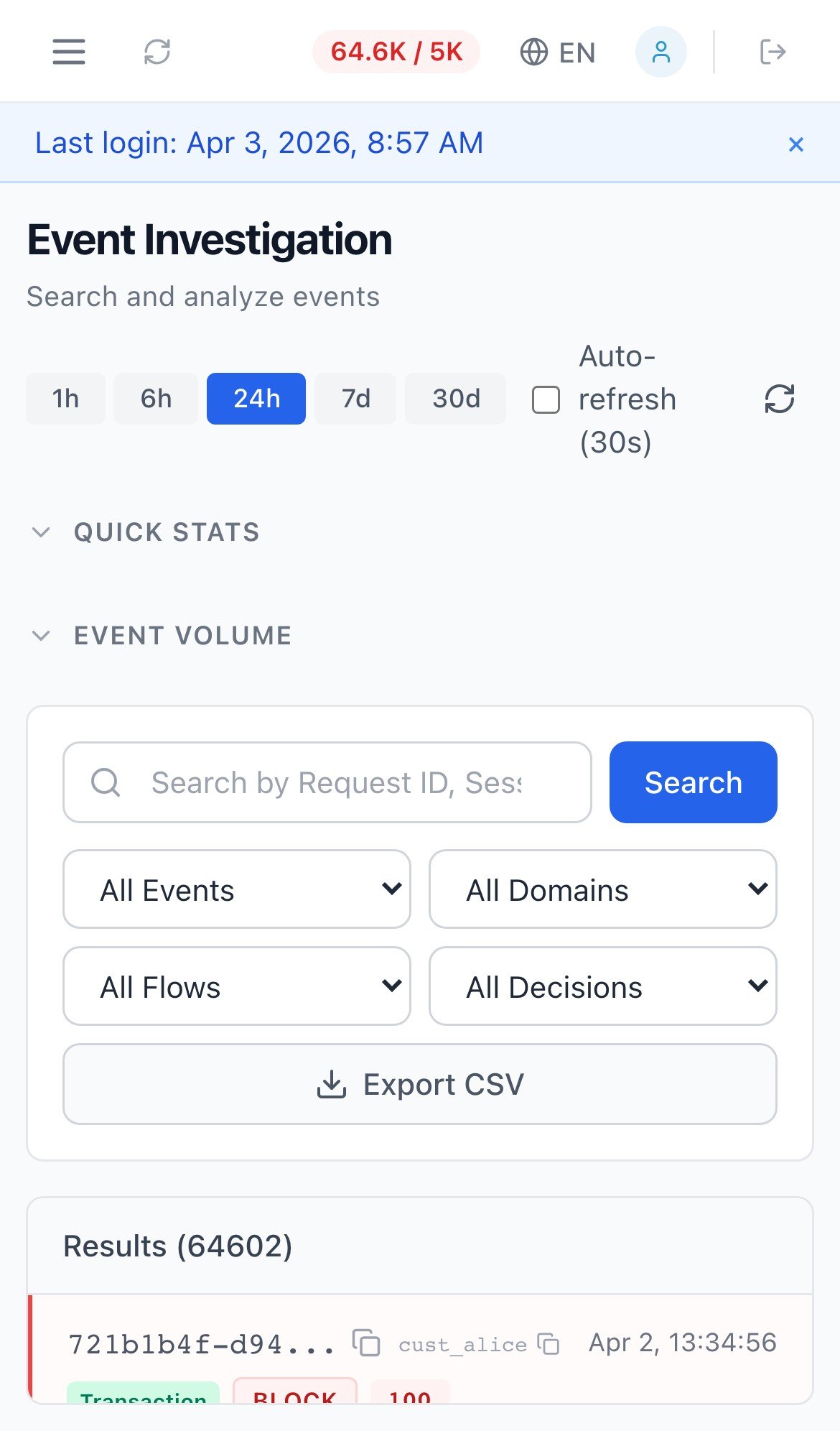This screenshot has width=840, height=1431.
Task: Select the 1h time range
Action: (x=65, y=399)
